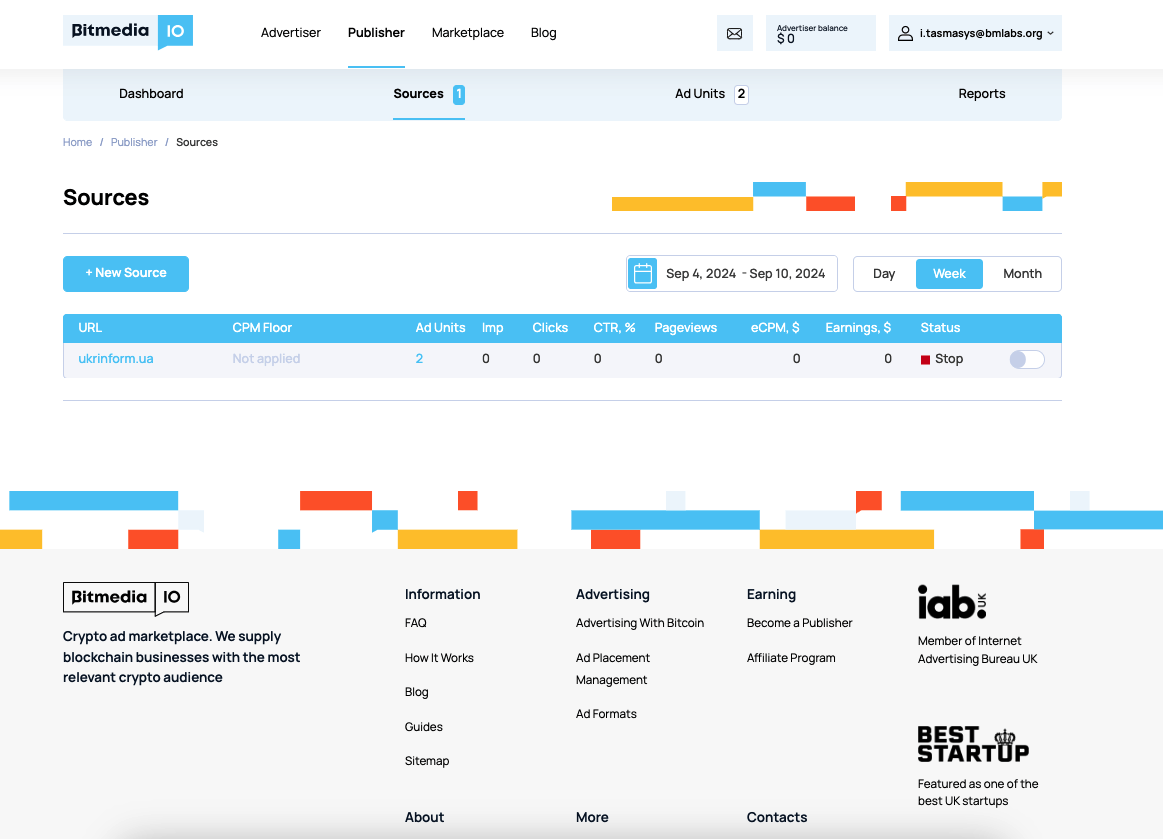The width and height of the screenshot is (1163, 839).
Task: Open the messages envelope icon
Action: [734, 33]
